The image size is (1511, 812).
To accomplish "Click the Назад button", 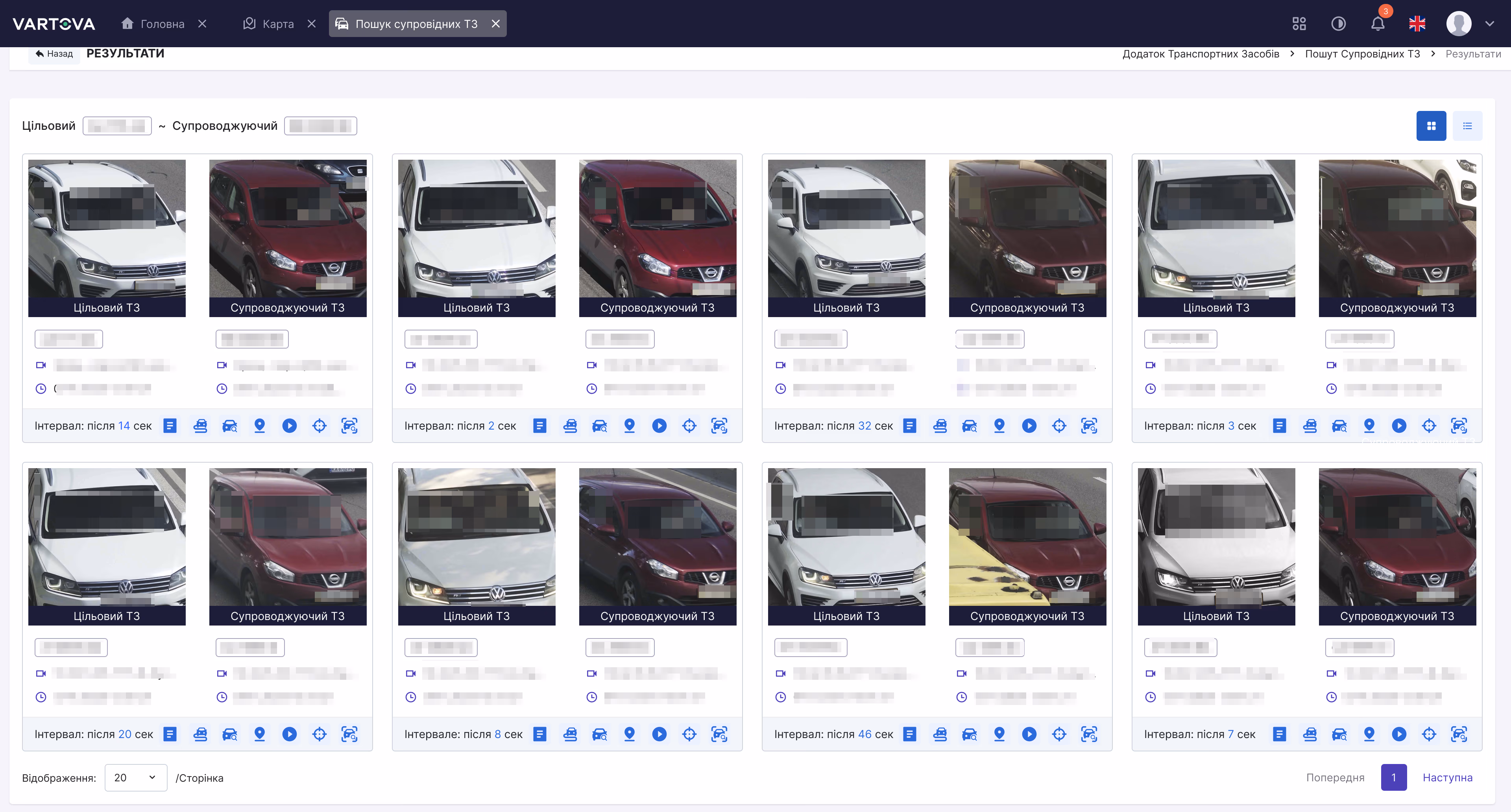I will coord(54,54).
